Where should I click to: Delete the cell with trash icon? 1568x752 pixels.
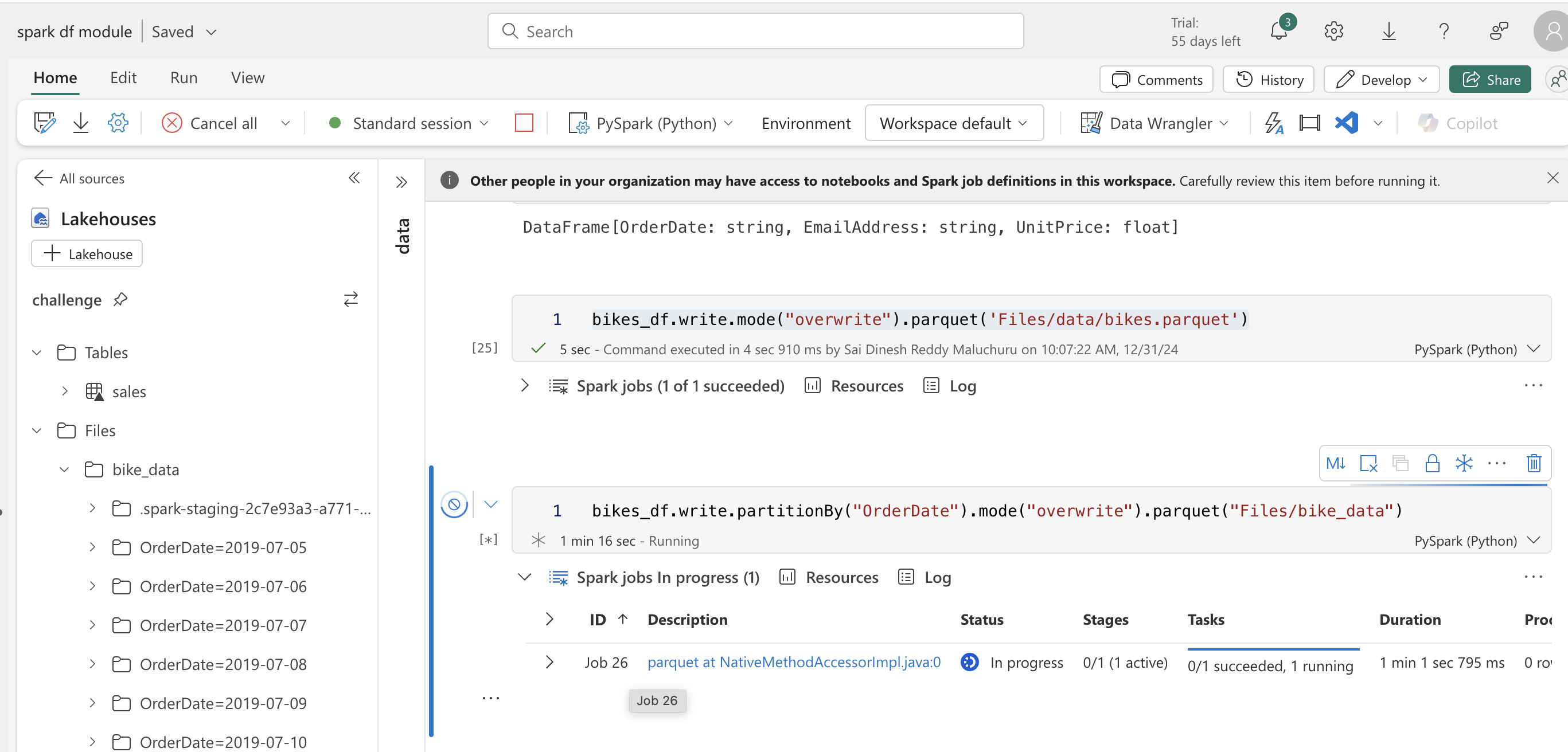tap(1534, 464)
